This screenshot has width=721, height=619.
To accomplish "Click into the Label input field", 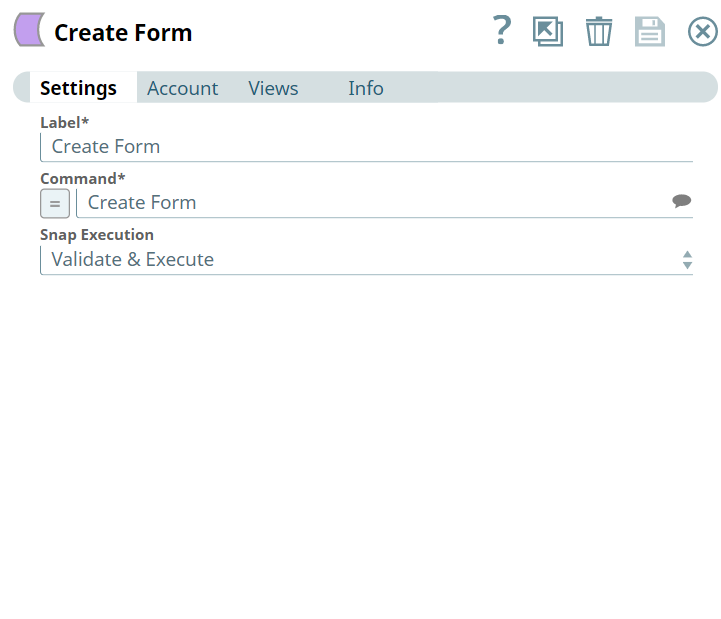I will (x=366, y=147).
